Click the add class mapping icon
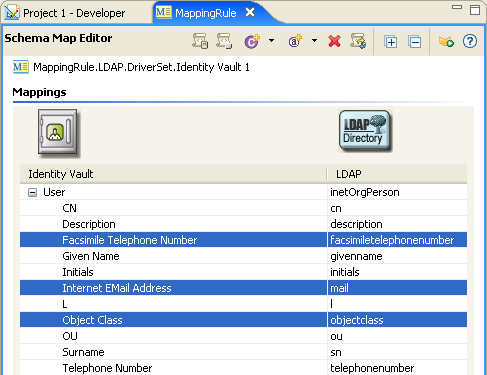The width and height of the screenshot is (487, 375). [x=252, y=41]
